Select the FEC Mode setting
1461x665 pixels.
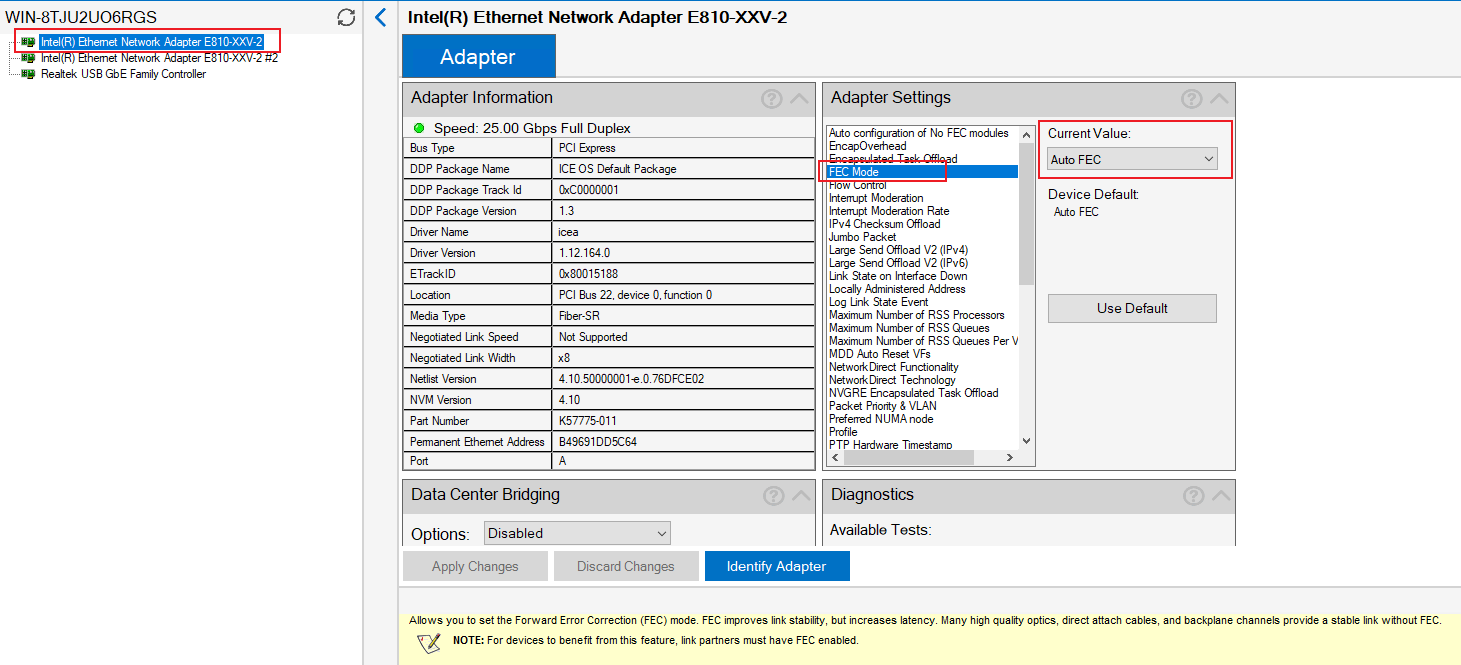pos(923,172)
